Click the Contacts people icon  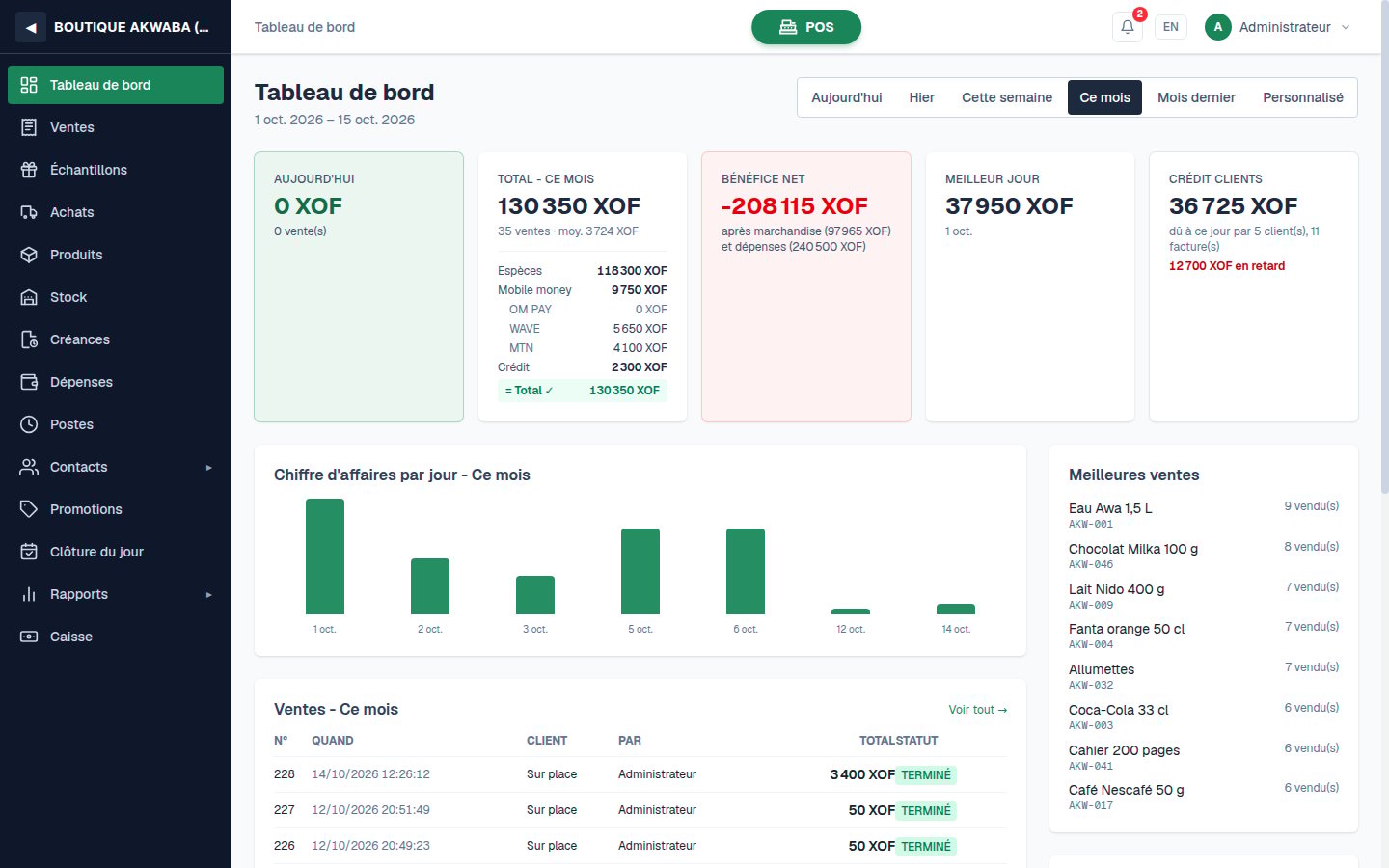click(29, 467)
